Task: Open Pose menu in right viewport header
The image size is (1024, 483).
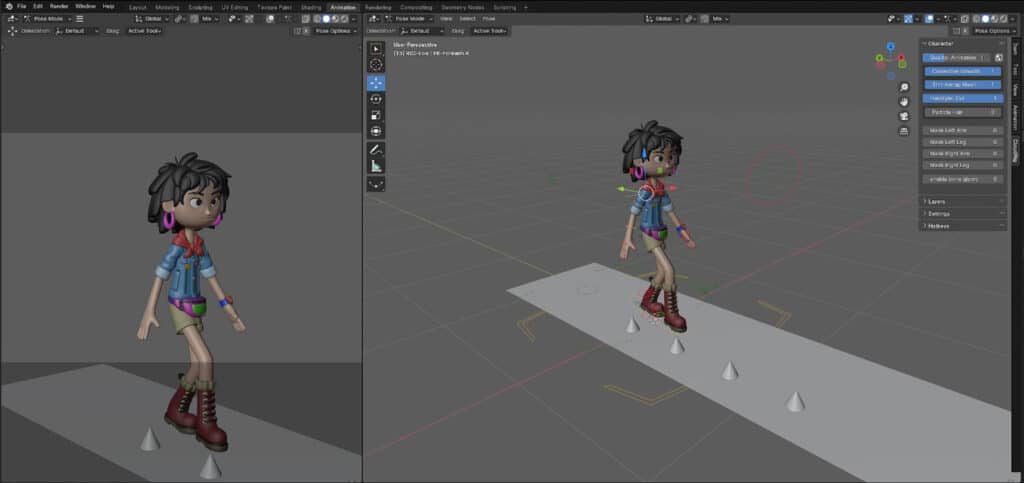Action: coord(489,19)
